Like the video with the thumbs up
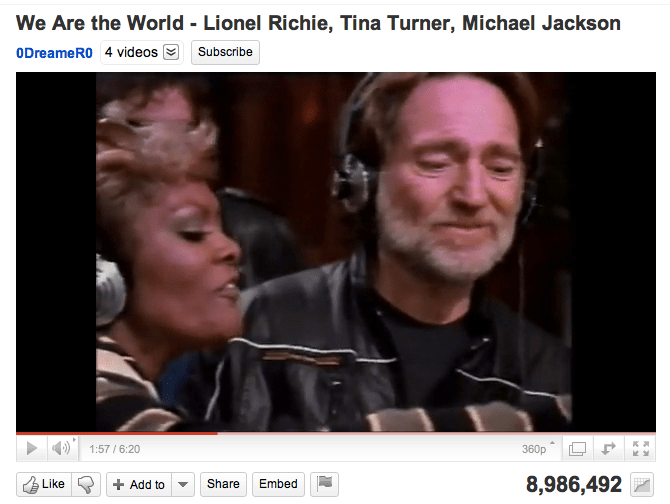This screenshot has height=504, width=670. coord(44,484)
